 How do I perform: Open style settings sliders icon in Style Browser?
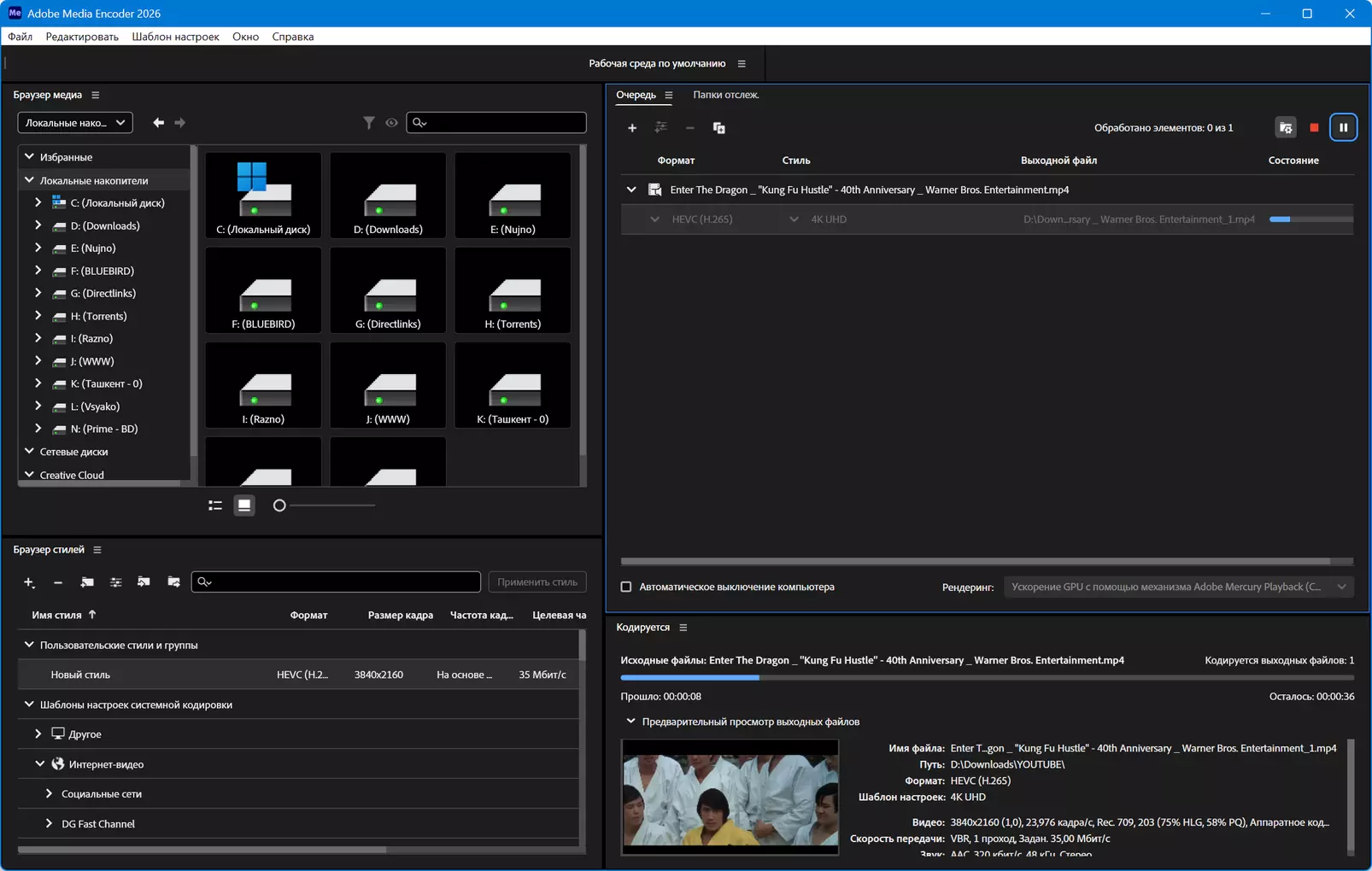[116, 582]
